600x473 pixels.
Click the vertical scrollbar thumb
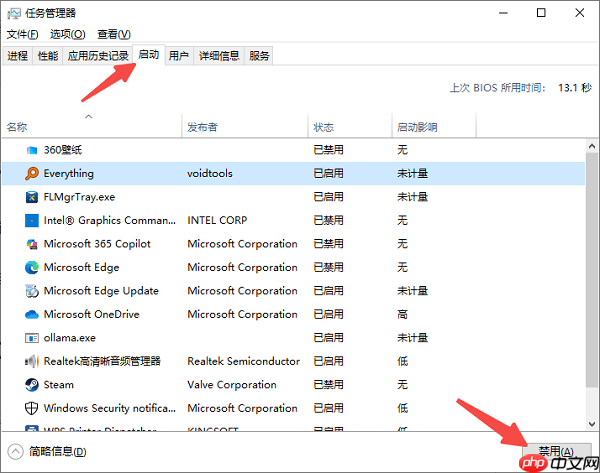[592, 270]
